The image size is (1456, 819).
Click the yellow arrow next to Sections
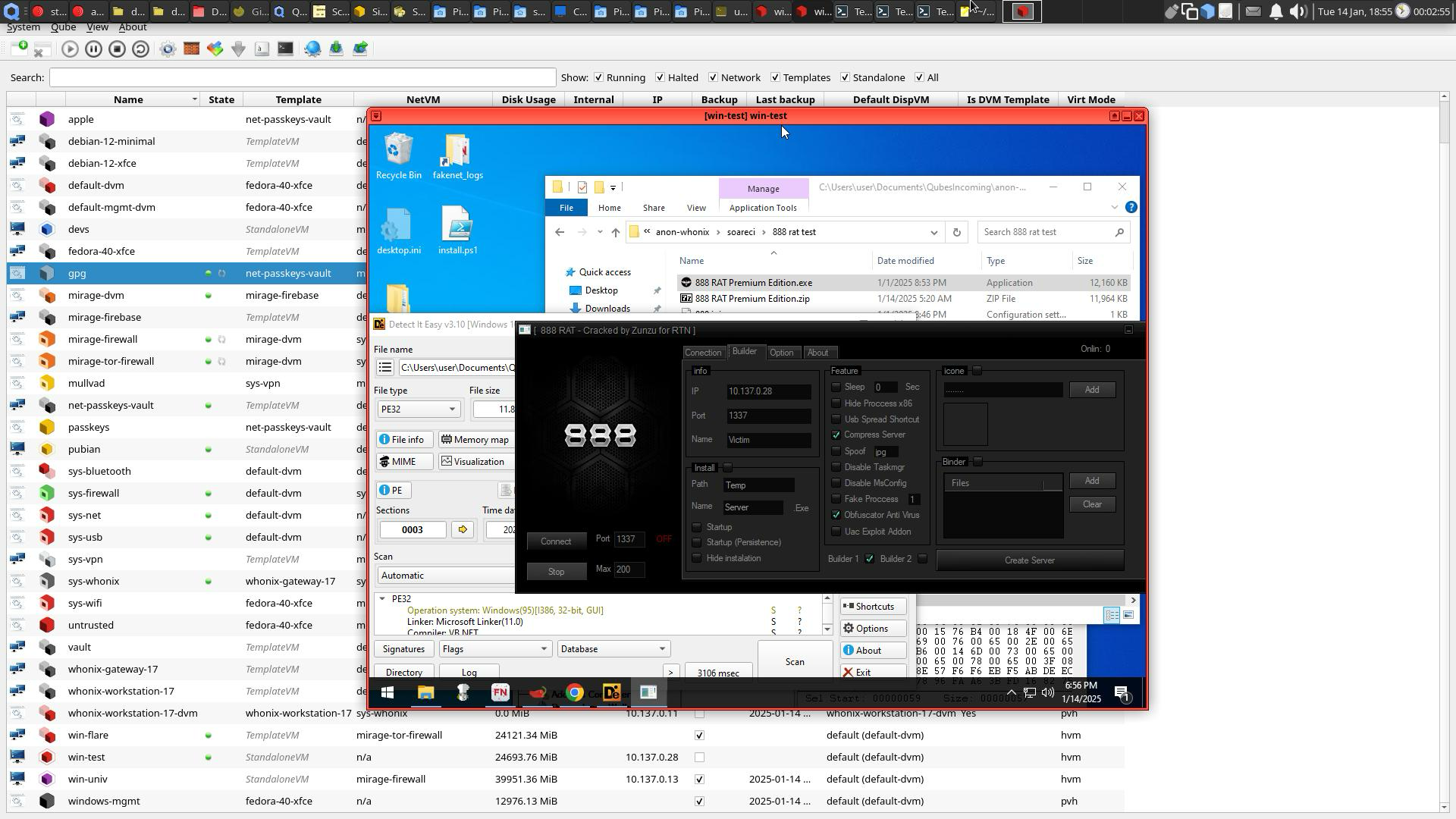tap(463, 529)
